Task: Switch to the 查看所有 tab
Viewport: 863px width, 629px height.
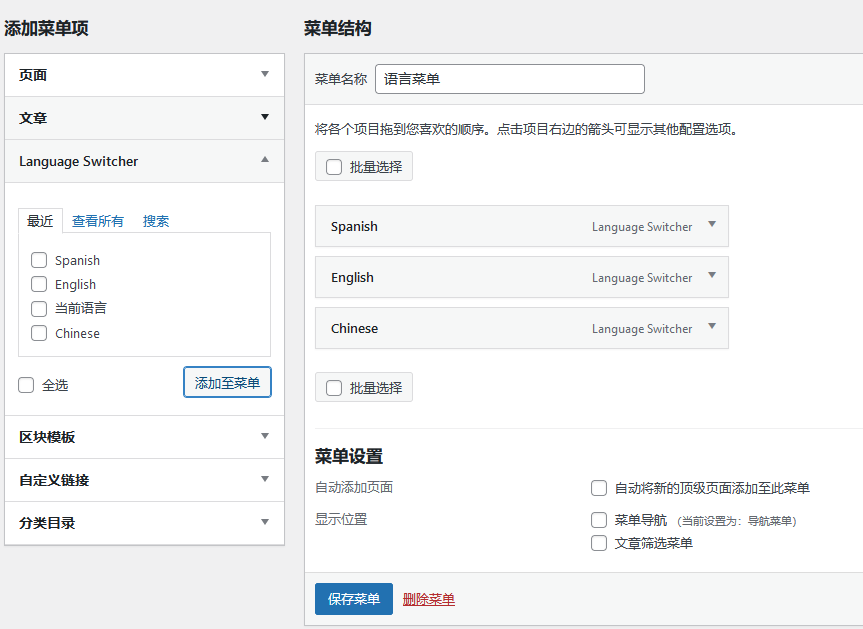Action: 98,221
